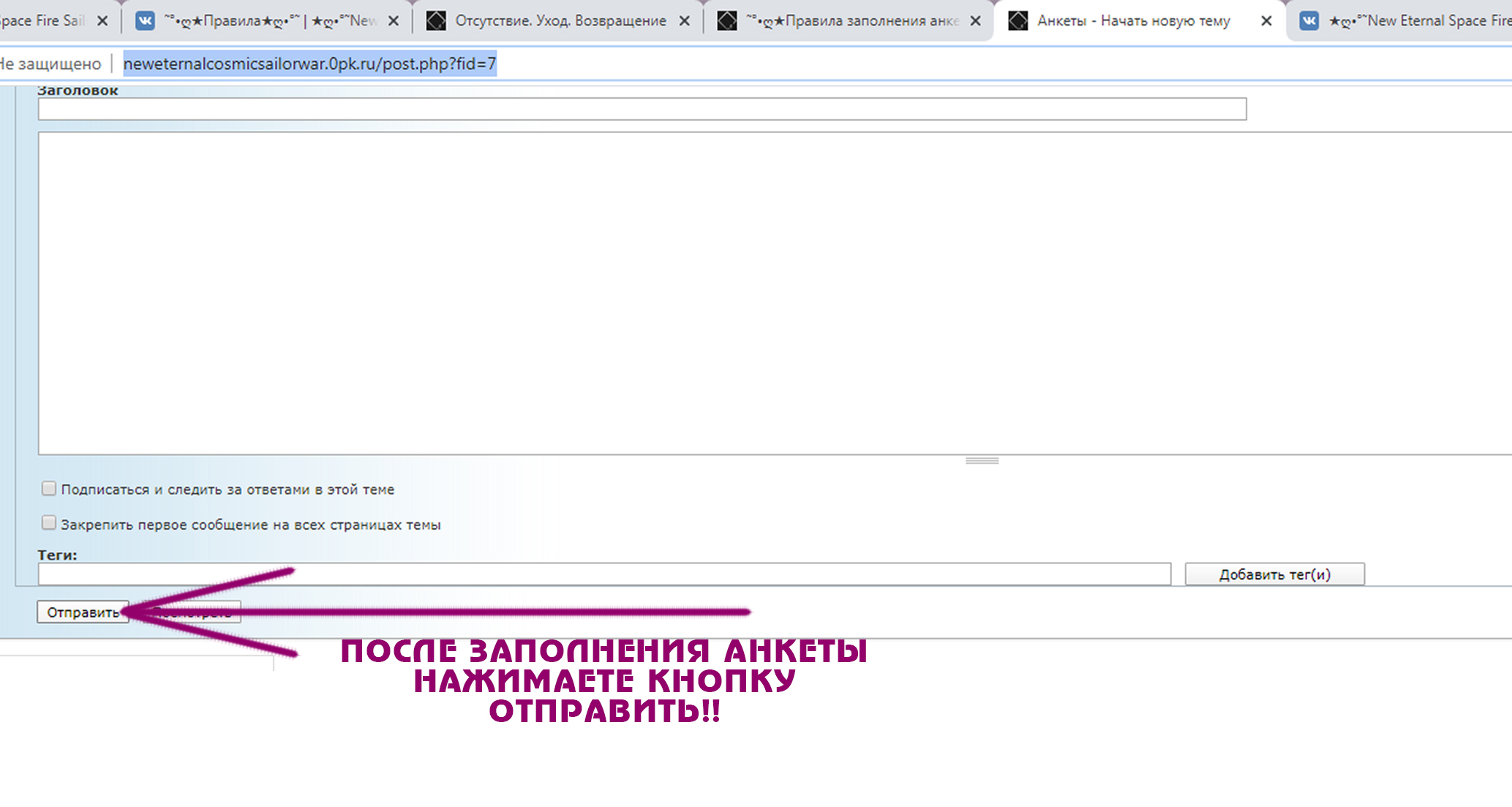Switch to the VK Правила tab
This screenshot has height=807, width=1512.
[268, 20]
